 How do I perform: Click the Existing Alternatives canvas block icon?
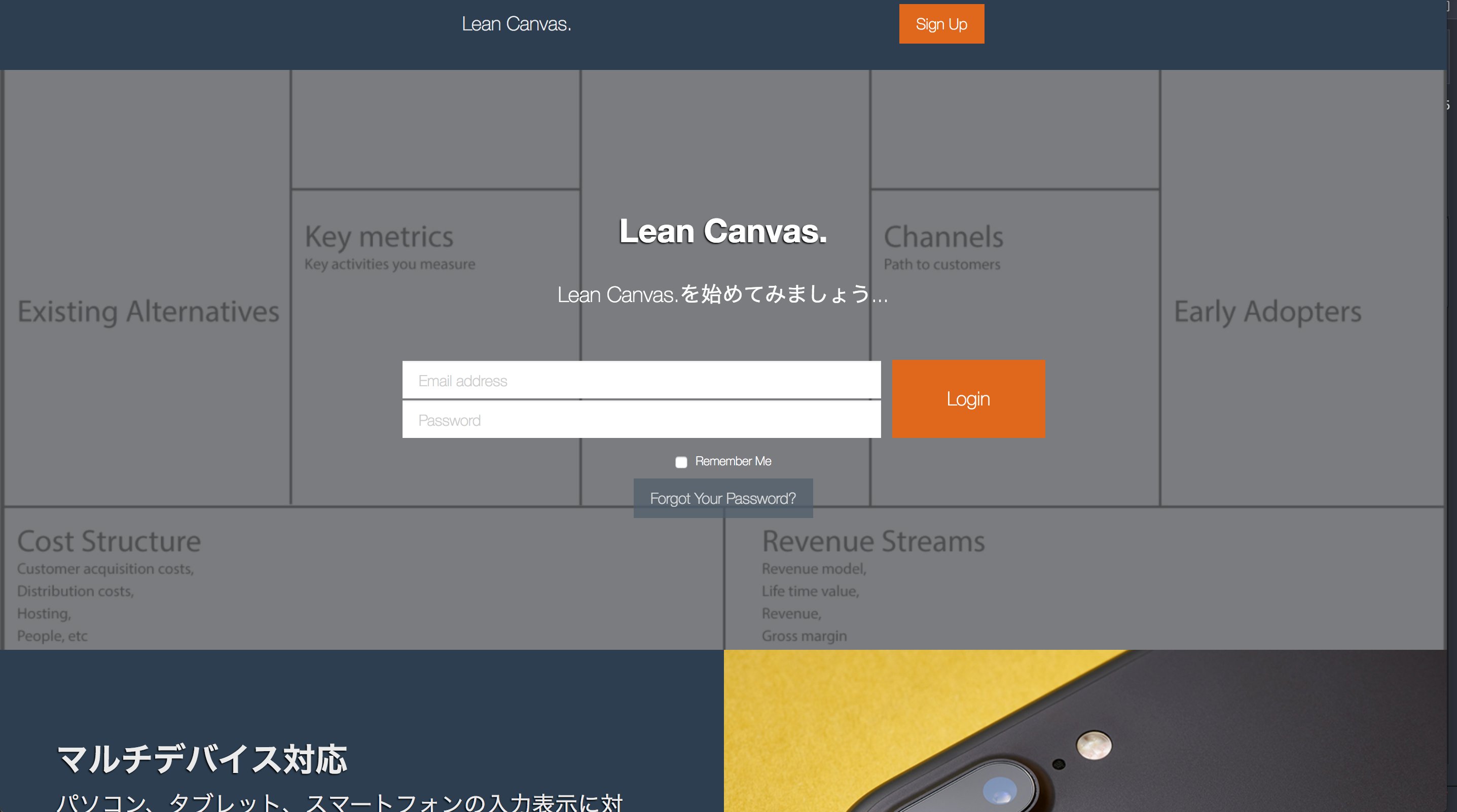pyautogui.click(x=147, y=310)
